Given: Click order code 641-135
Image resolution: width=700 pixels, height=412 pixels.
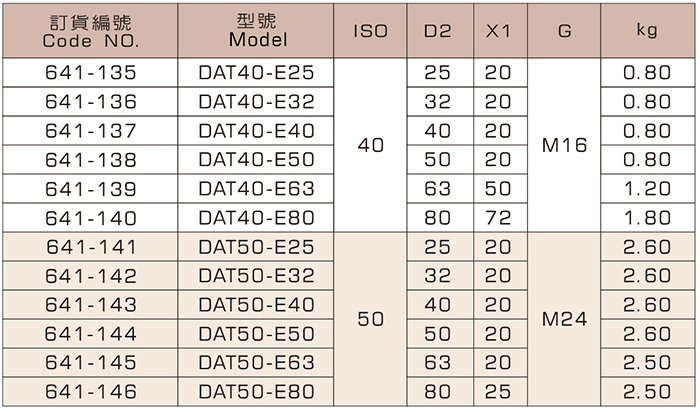Looking at the screenshot, I should tap(91, 73).
